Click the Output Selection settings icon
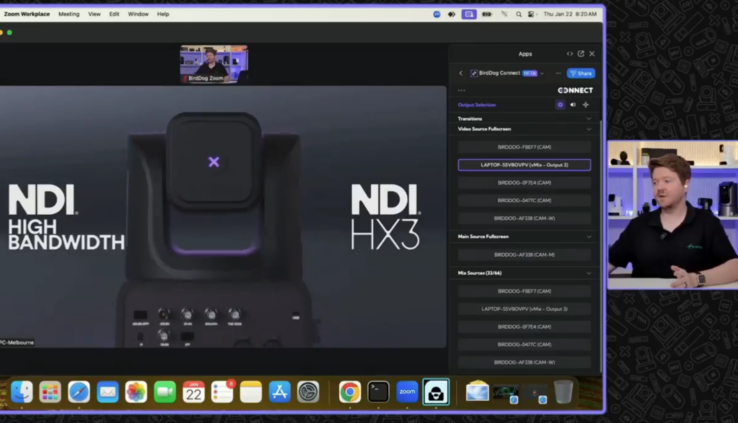738x423 pixels. coord(560,104)
